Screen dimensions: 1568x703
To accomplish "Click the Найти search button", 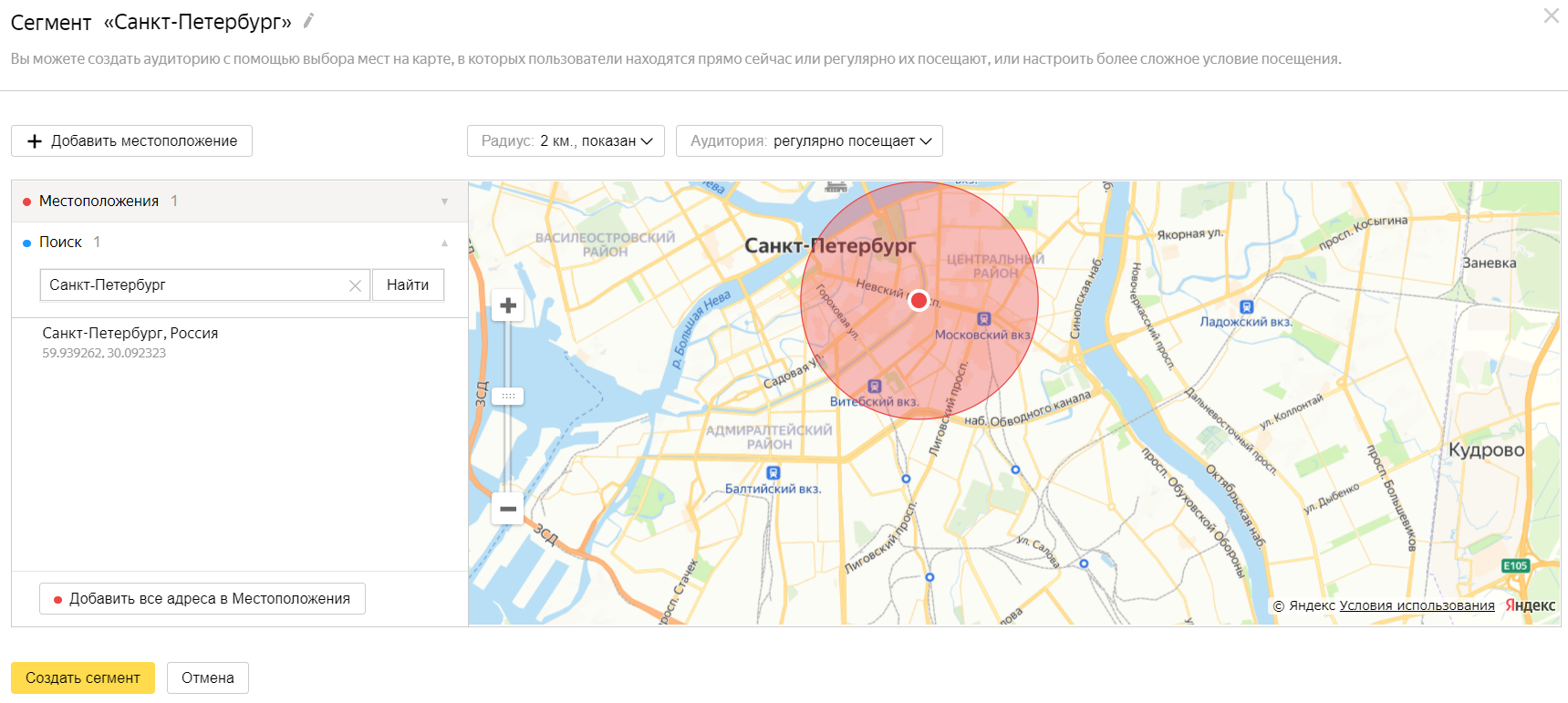I will (x=408, y=285).
